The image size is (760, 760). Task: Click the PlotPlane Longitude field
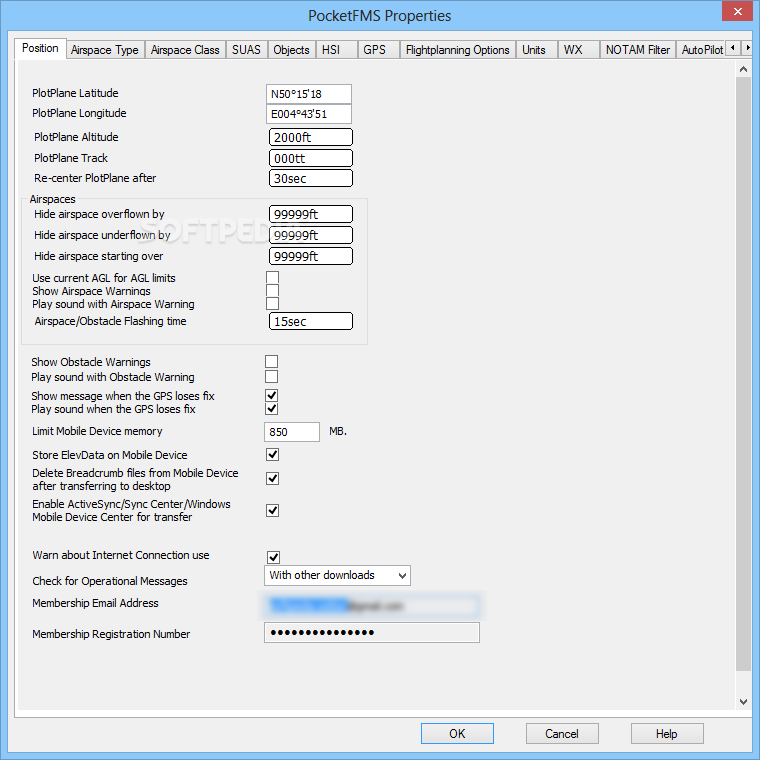pyautogui.click(x=309, y=114)
